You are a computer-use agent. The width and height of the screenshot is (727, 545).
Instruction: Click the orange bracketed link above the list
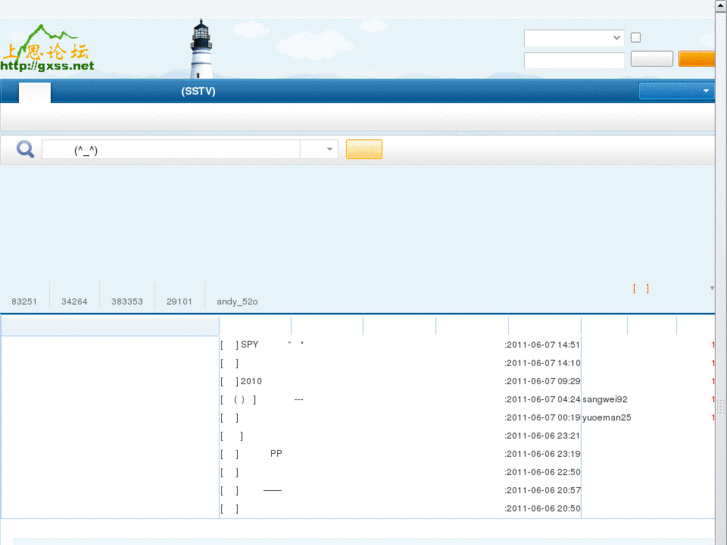coord(641,289)
